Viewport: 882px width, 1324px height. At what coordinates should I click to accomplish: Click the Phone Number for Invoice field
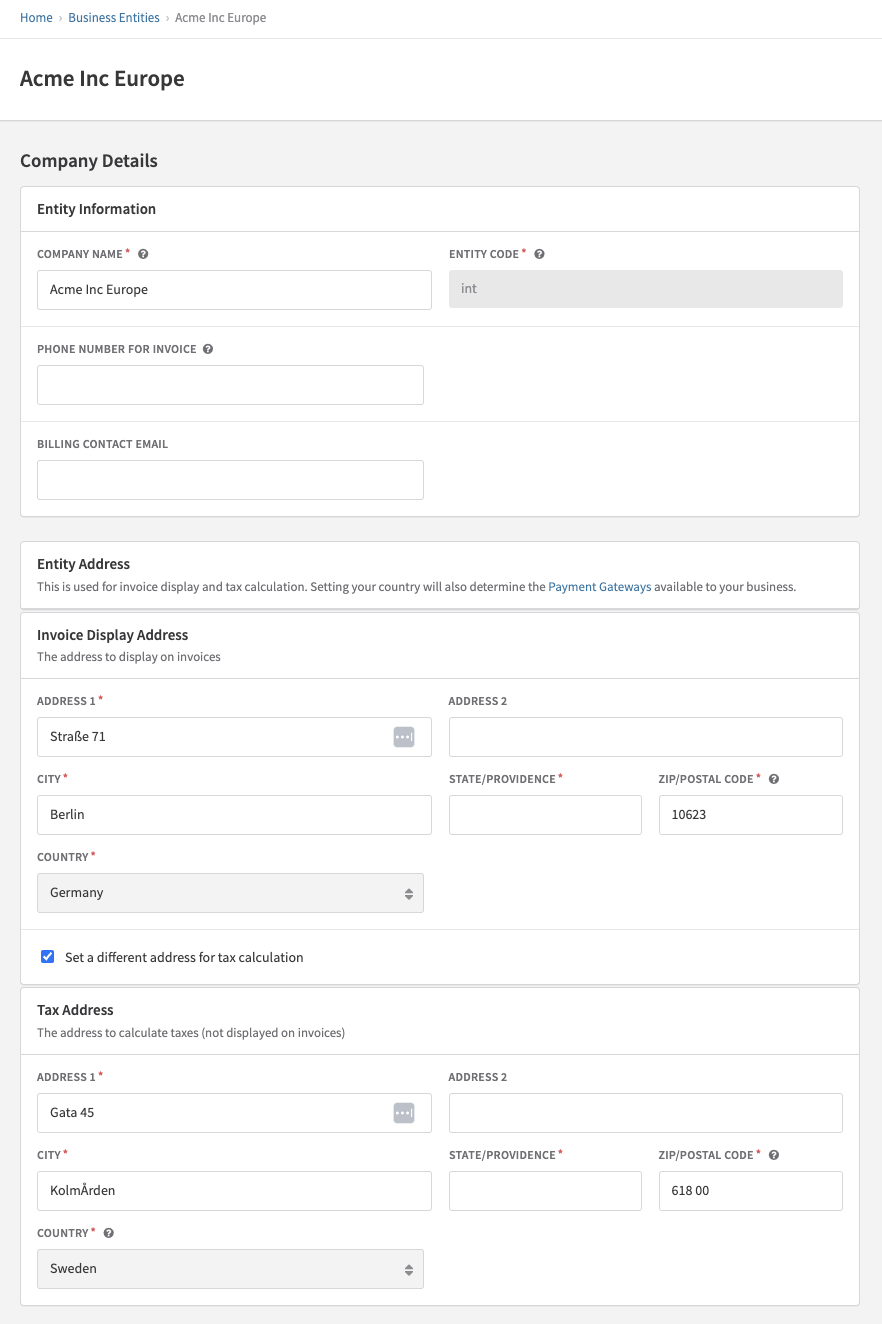tap(230, 385)
